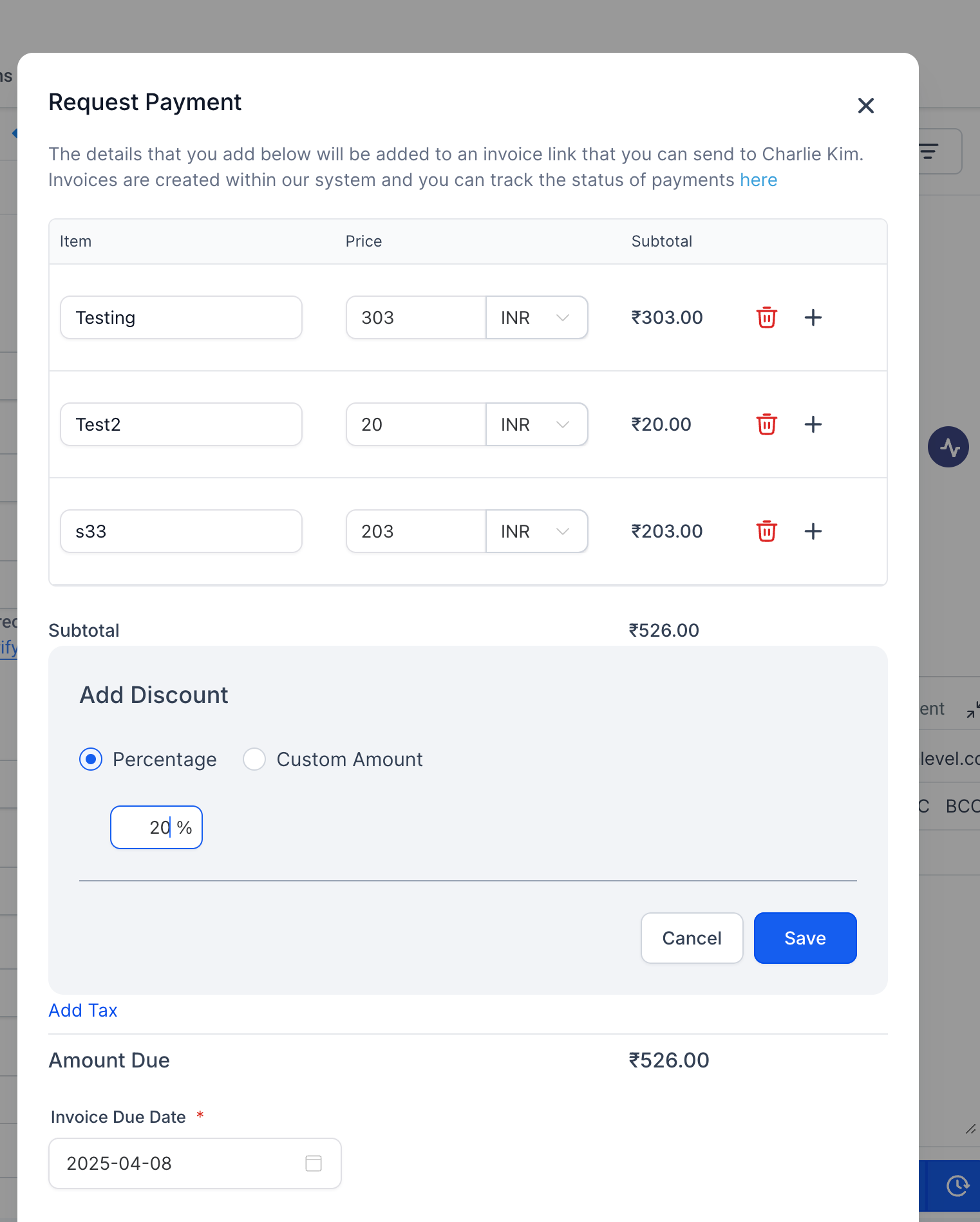Delete the Testing line item
Image resolution: width=980 pixels, height=1222 pixels.
(766, 317)
